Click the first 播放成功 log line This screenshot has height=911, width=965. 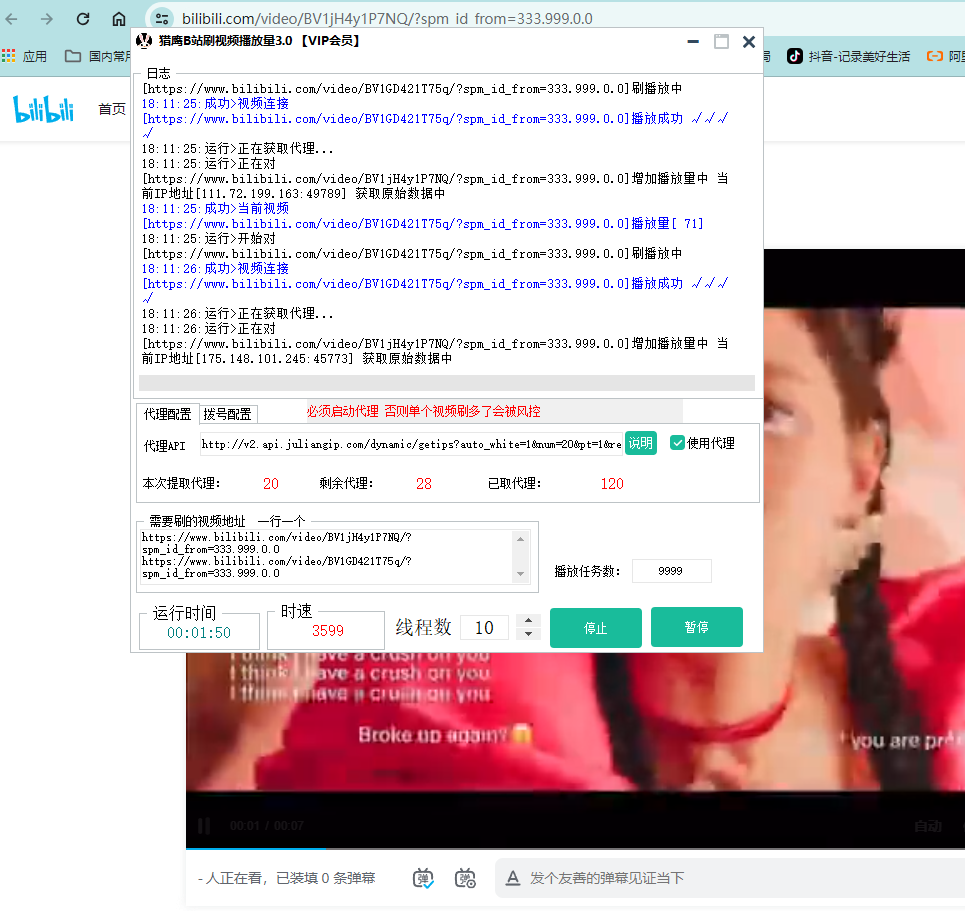[434, 119]
